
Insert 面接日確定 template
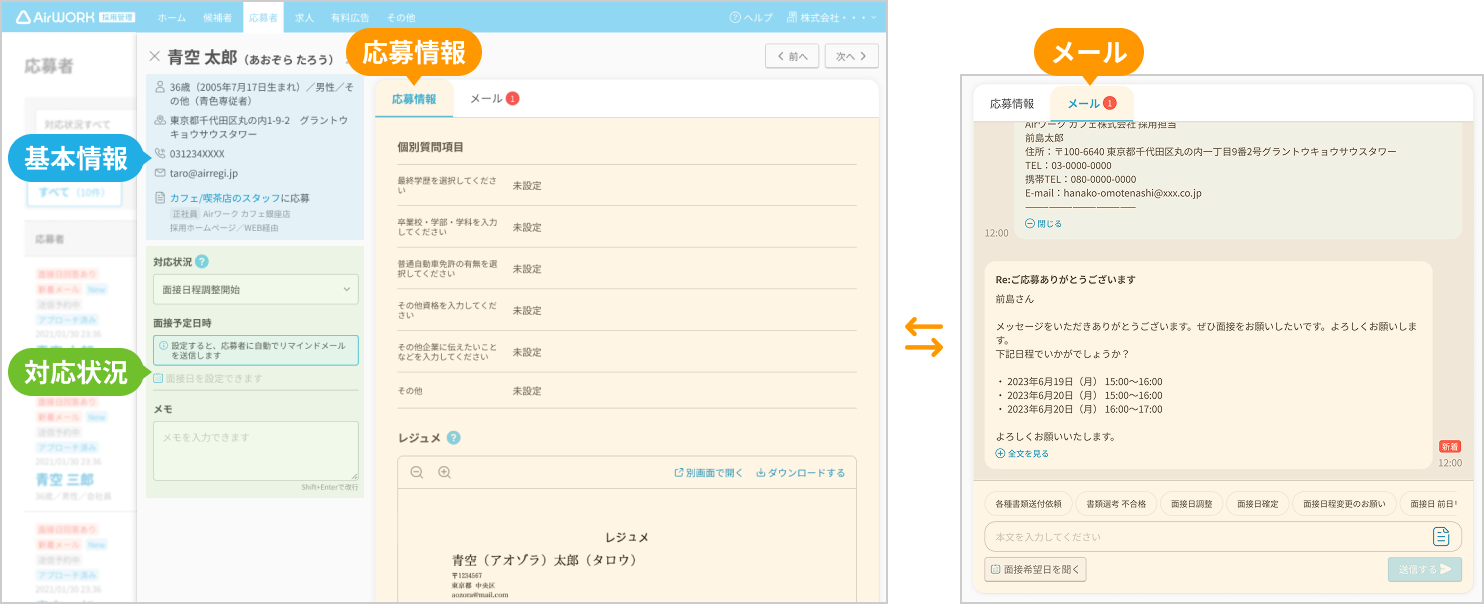point(1258,503)
